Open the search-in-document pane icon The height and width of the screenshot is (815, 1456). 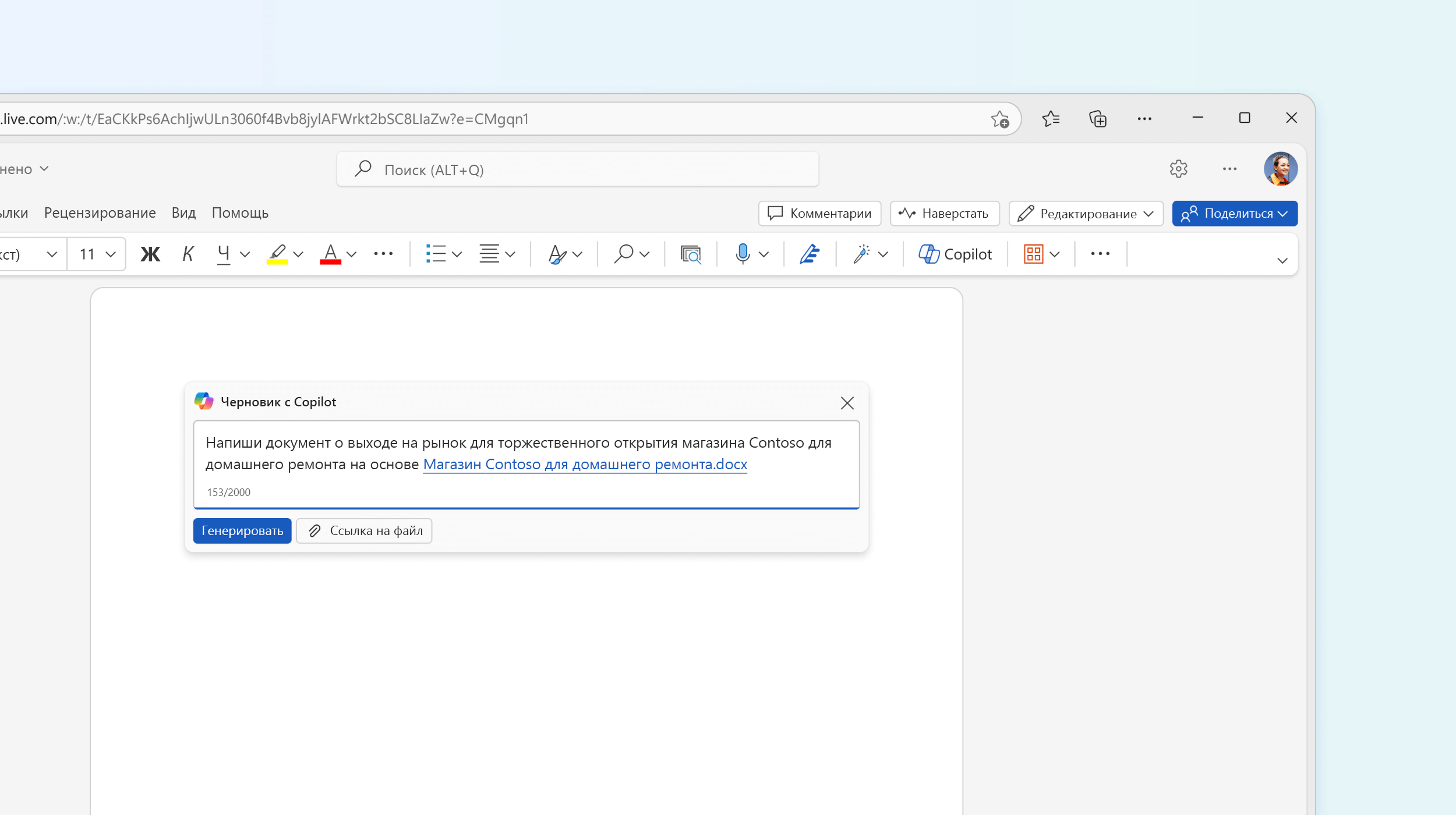pos(691,254)
